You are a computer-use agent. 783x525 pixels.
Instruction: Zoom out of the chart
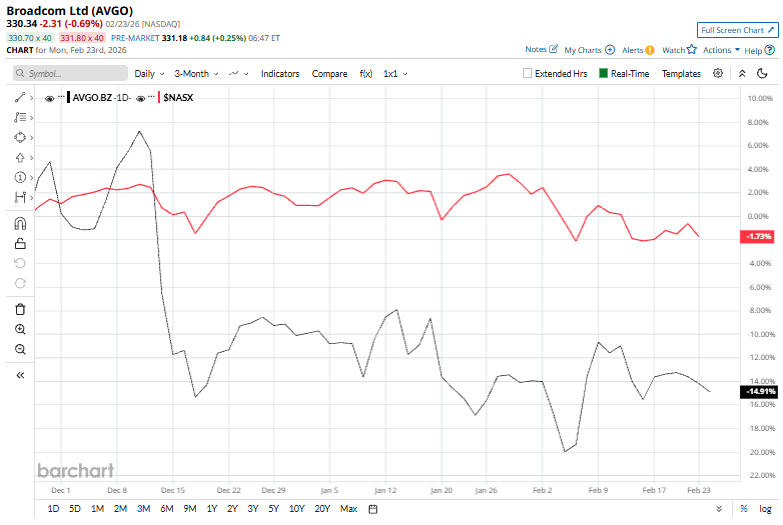coord(20,349)
